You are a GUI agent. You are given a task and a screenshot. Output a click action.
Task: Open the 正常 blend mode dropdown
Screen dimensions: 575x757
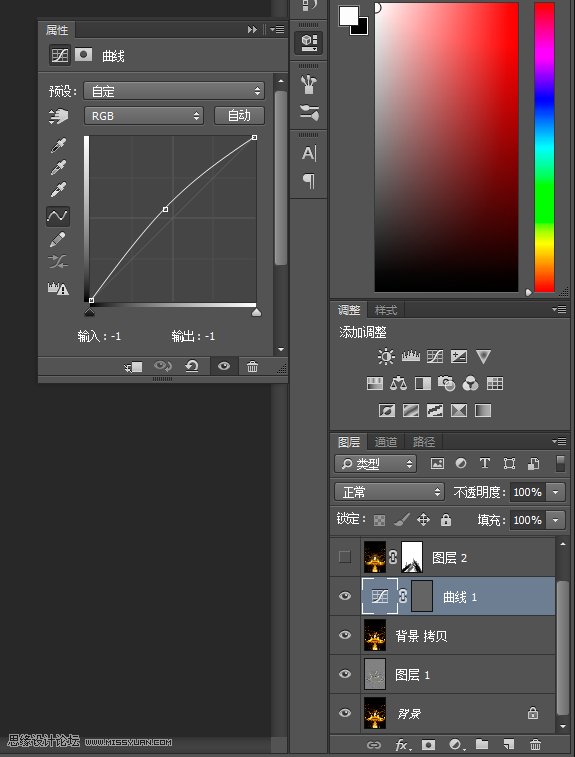(389, 492)
